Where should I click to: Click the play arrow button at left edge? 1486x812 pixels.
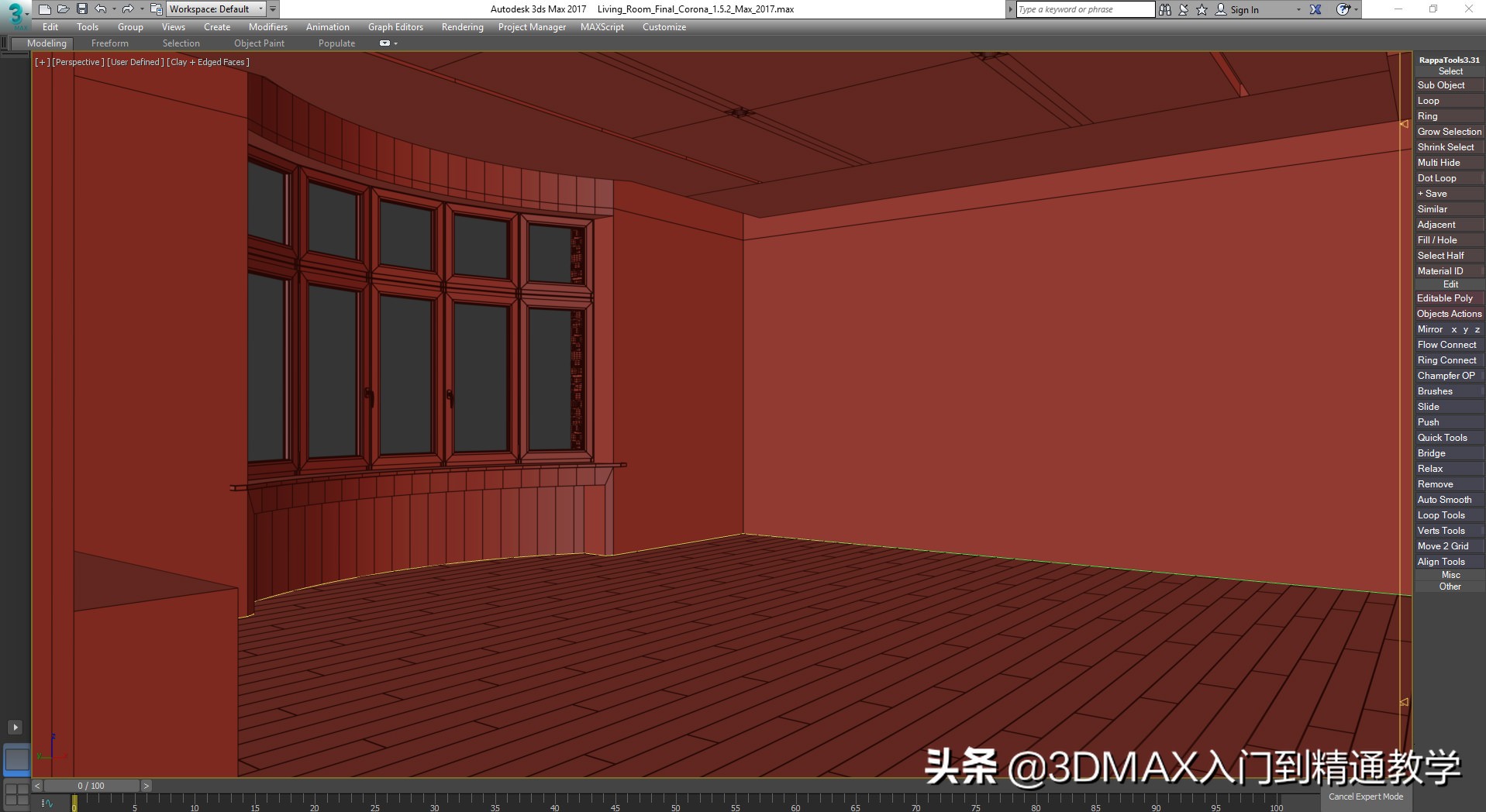point(15,727)
